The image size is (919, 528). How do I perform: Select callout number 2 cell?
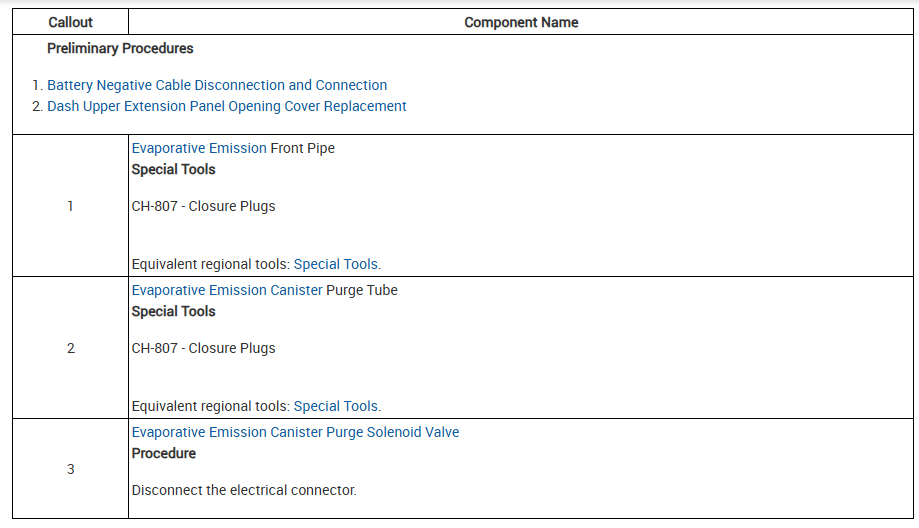70,348
